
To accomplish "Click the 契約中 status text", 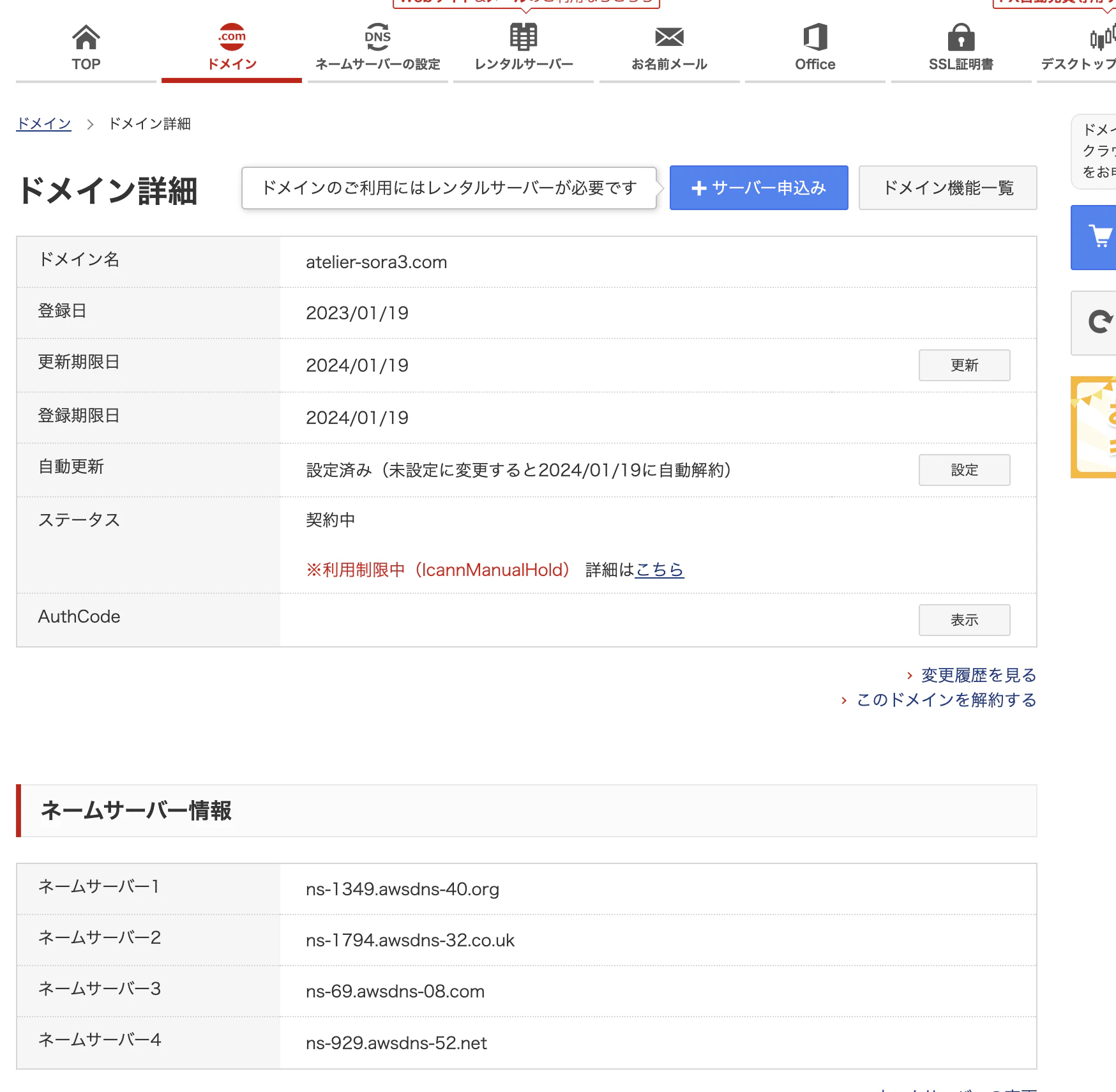I will 330,520.
